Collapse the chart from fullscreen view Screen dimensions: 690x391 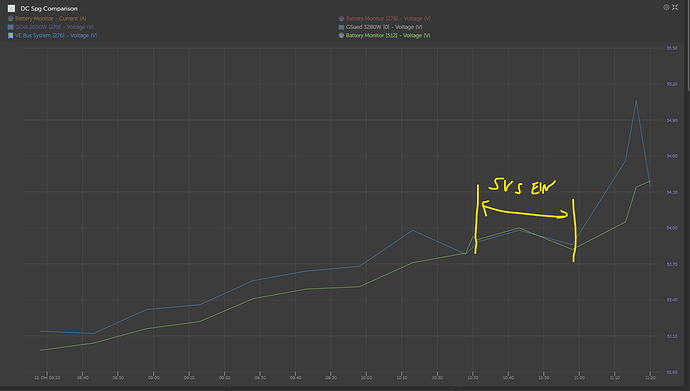point(675,7)
